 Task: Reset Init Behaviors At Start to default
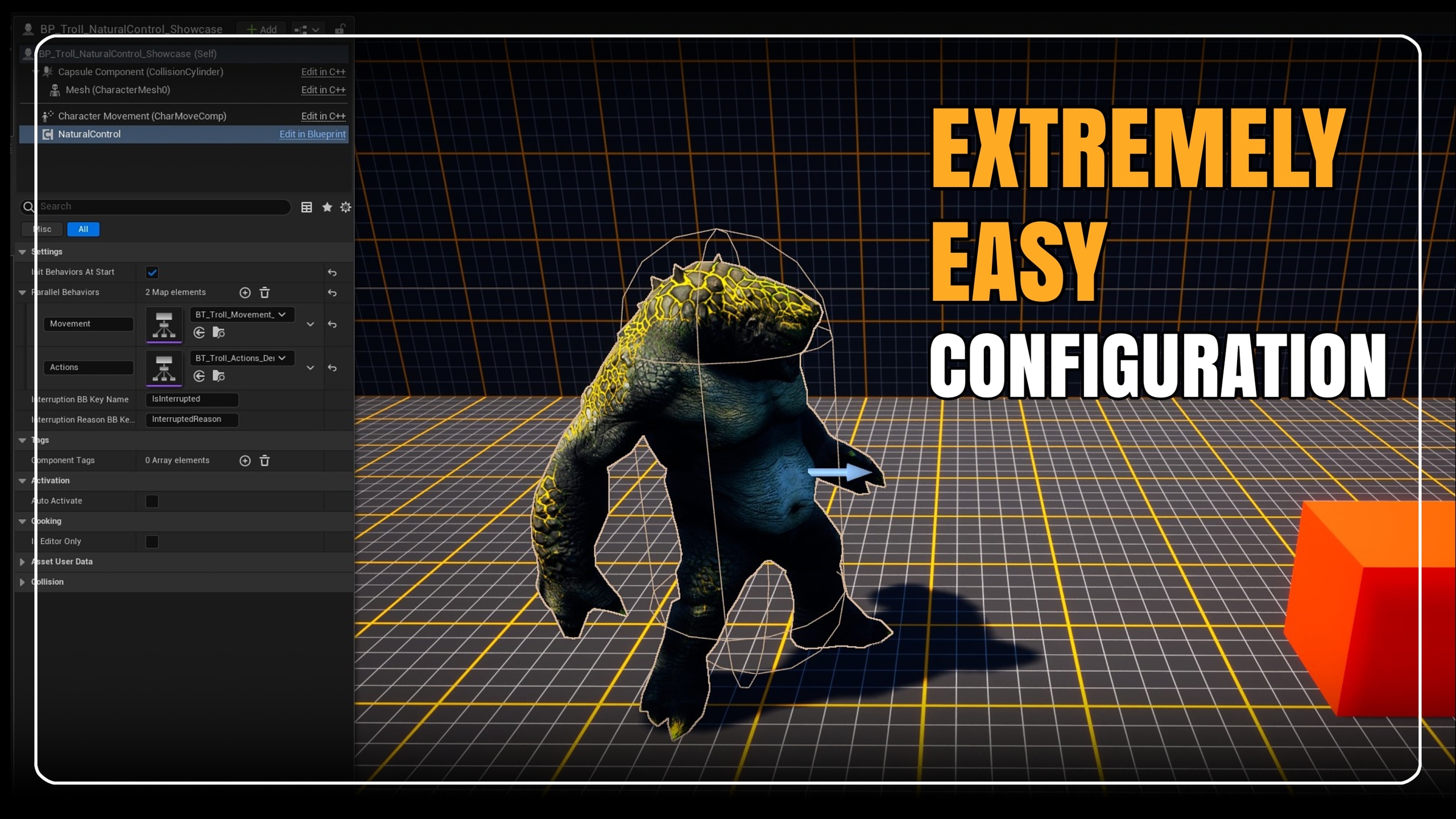[x=332, y=273]
